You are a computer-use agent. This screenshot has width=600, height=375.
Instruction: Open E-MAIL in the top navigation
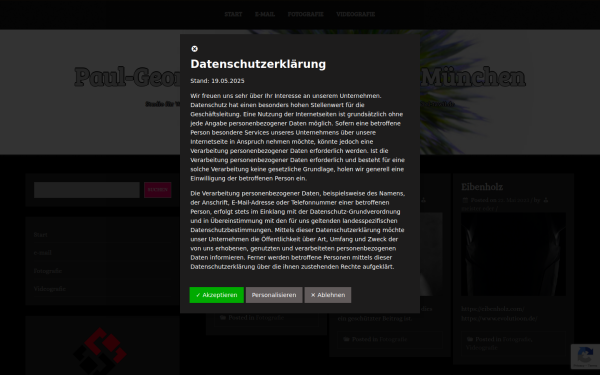(265, 14)
